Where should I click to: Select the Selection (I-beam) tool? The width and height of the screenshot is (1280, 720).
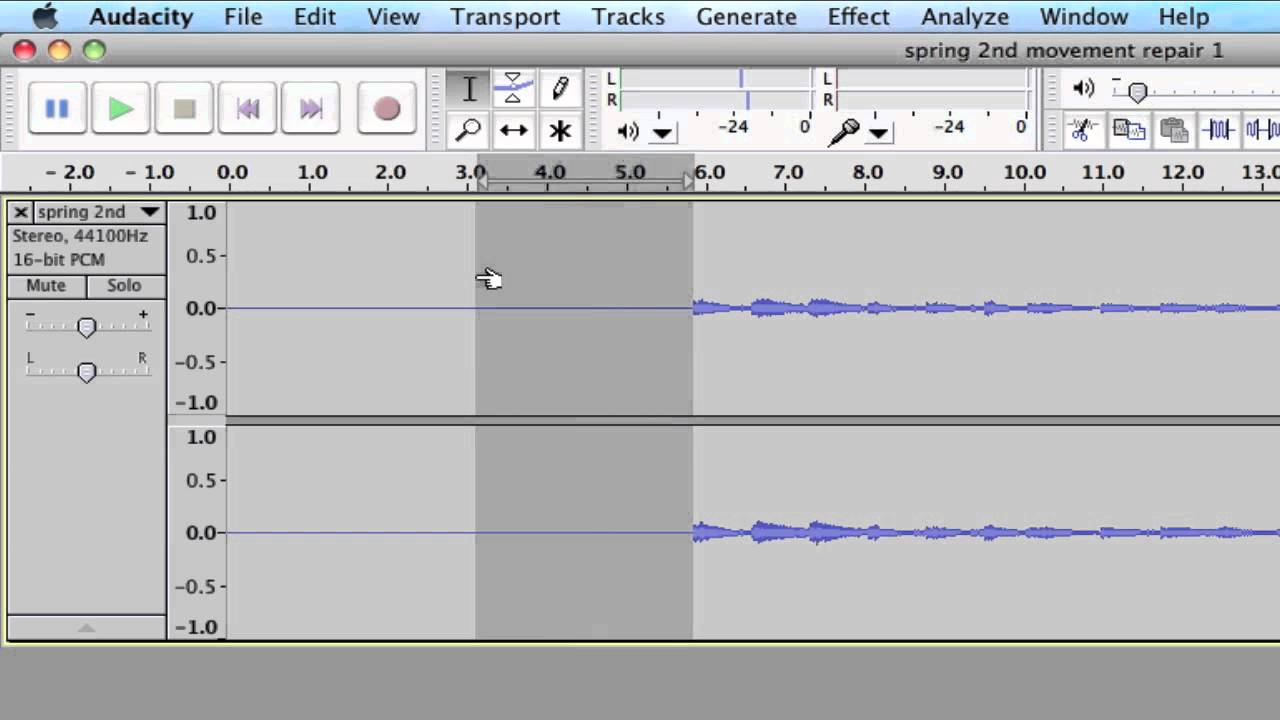click(x=468, y=88)
